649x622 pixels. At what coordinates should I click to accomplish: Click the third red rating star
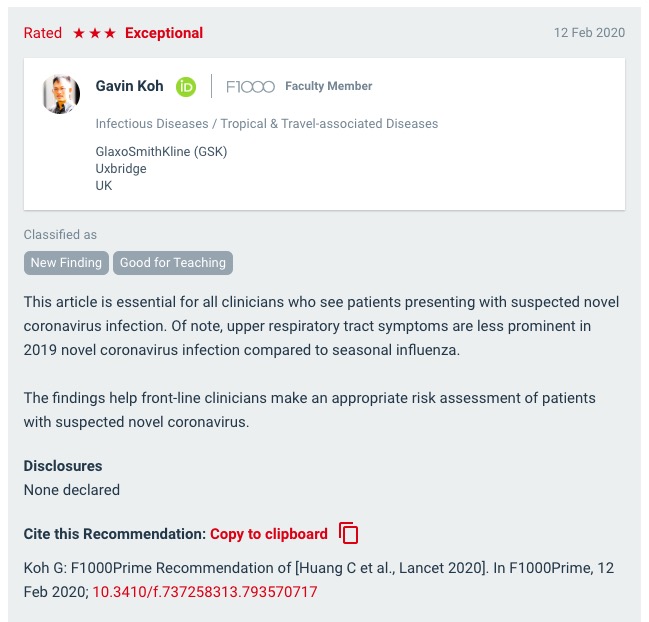pyautogui.click(x=110, y=33)
